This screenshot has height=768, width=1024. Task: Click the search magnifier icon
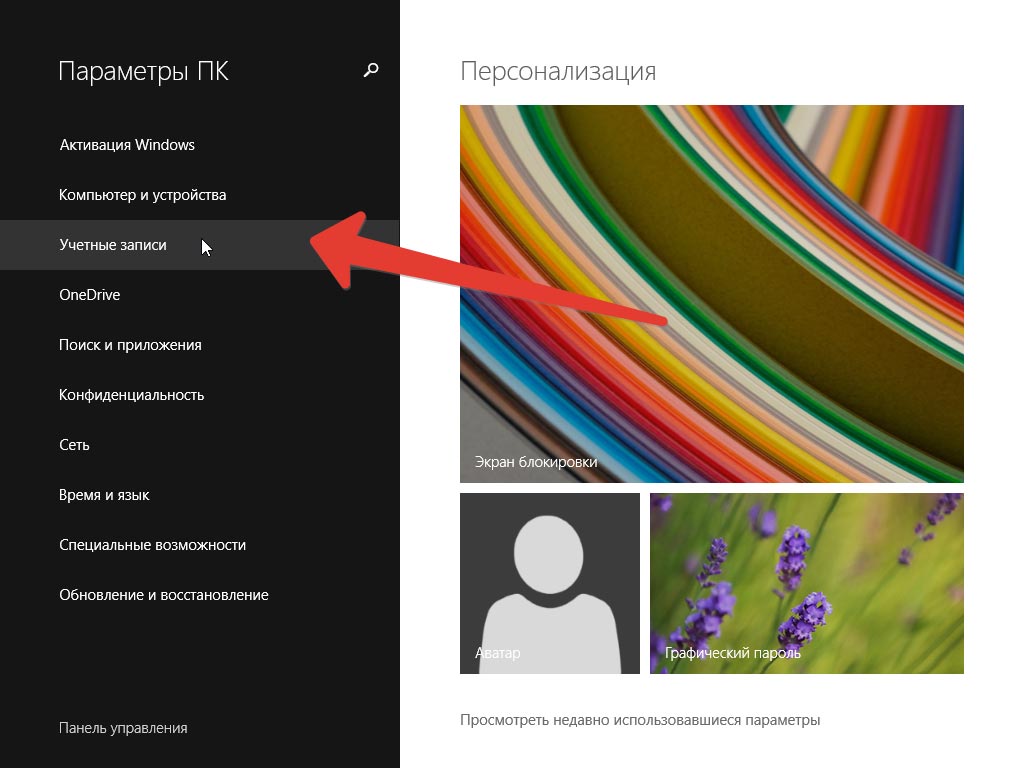click(x=371, y=70)
